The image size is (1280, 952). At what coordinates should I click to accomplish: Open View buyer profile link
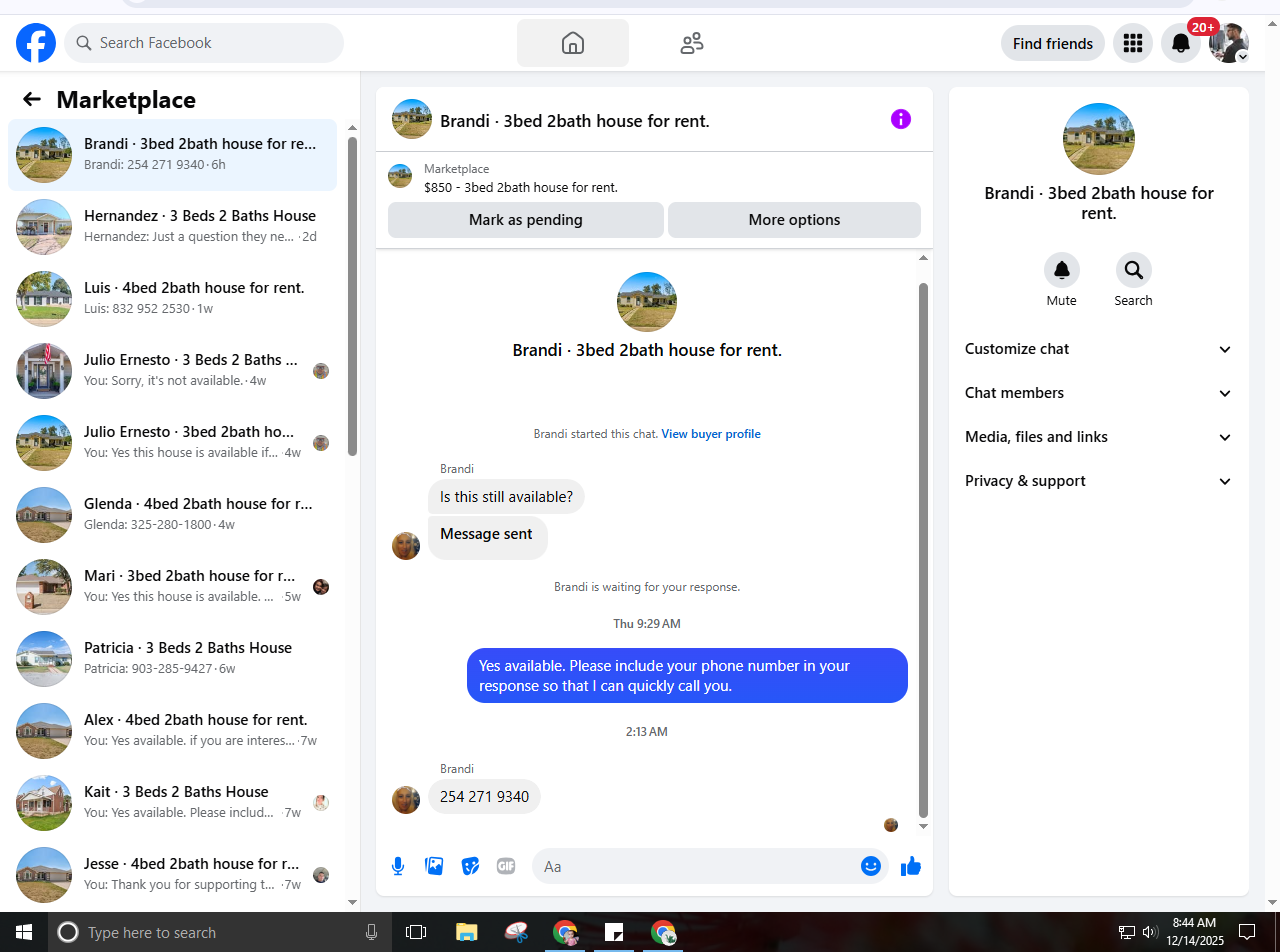(711, 434)
